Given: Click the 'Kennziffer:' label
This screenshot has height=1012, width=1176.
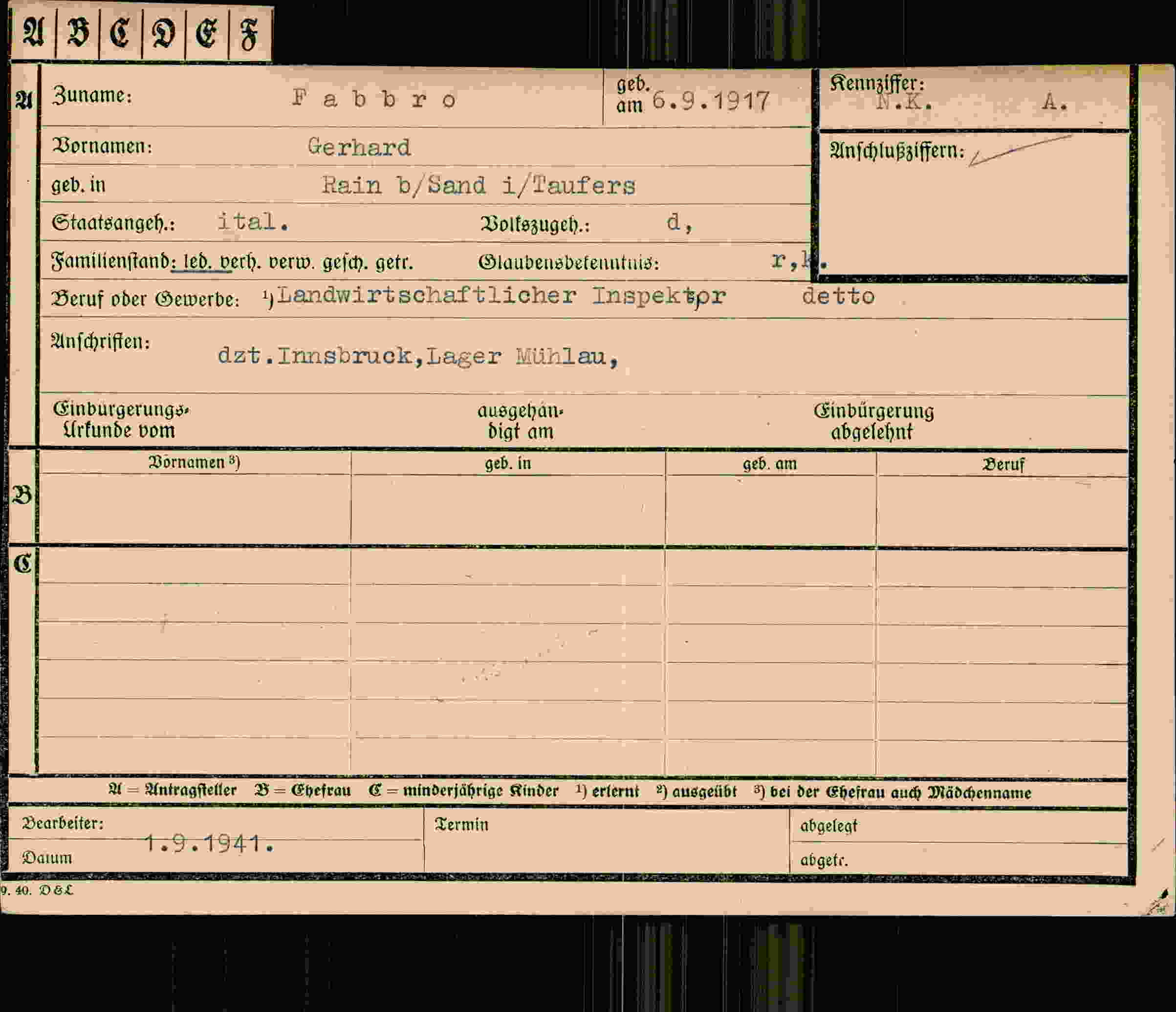Looking at the screenshot, I should coord(877,84).
